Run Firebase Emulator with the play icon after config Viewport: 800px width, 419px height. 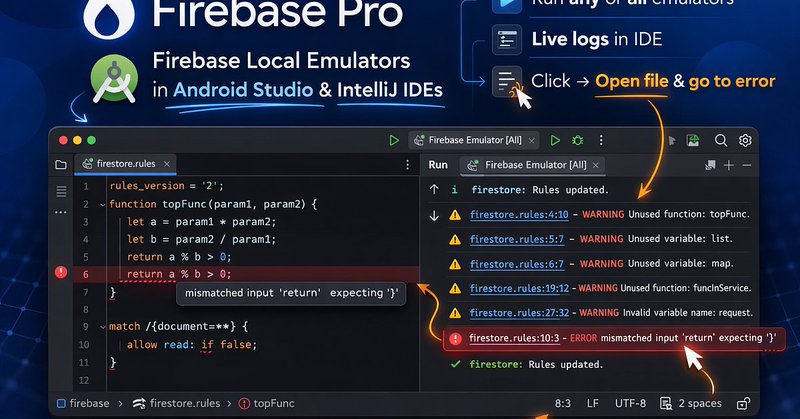point(555,140)
